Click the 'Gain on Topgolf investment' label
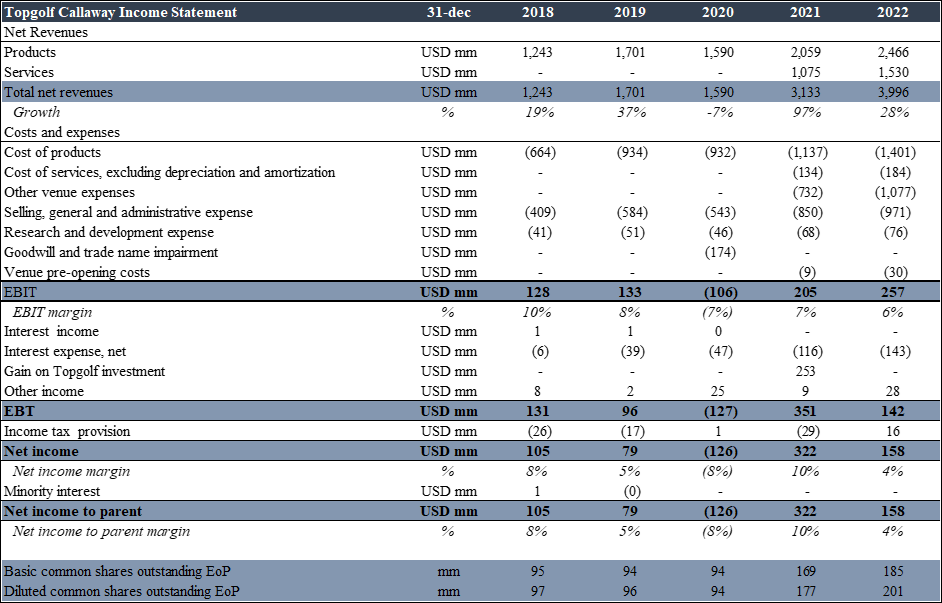Screen dimensions: 942x603 (x=85, y=371)
